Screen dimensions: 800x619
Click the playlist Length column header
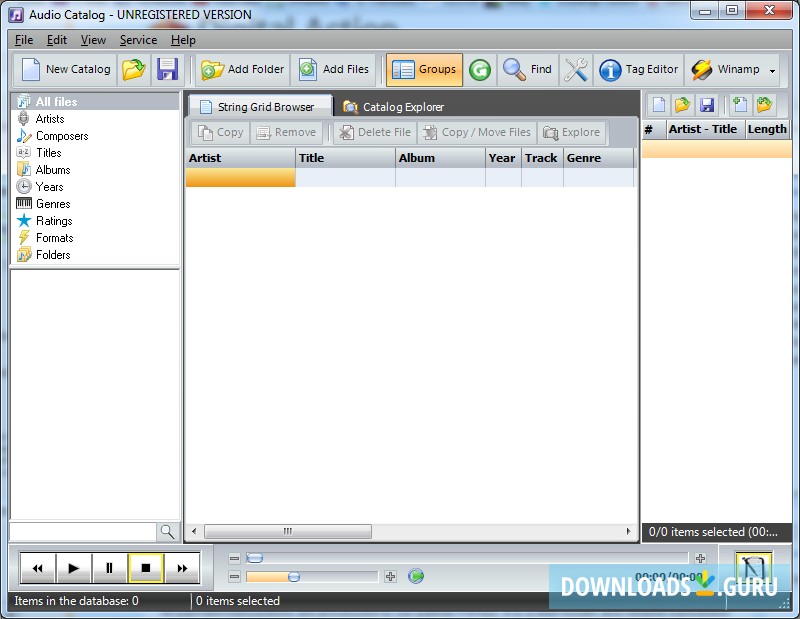point(767,129)
